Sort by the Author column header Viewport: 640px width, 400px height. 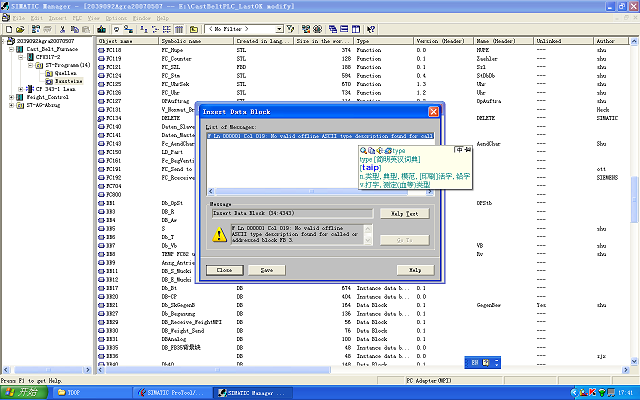click(611, 41)
